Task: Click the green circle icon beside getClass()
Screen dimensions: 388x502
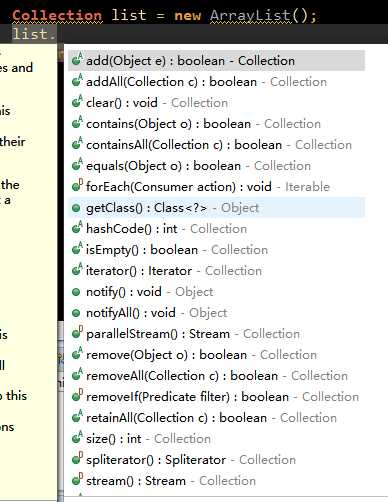Action: coord(76,208)
